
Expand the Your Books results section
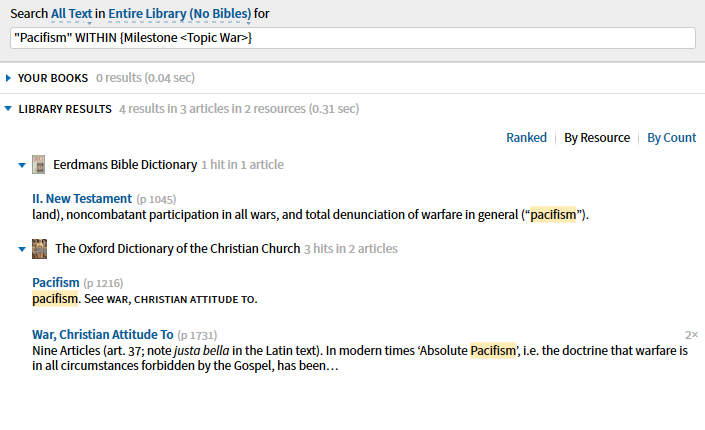(9, 78)
